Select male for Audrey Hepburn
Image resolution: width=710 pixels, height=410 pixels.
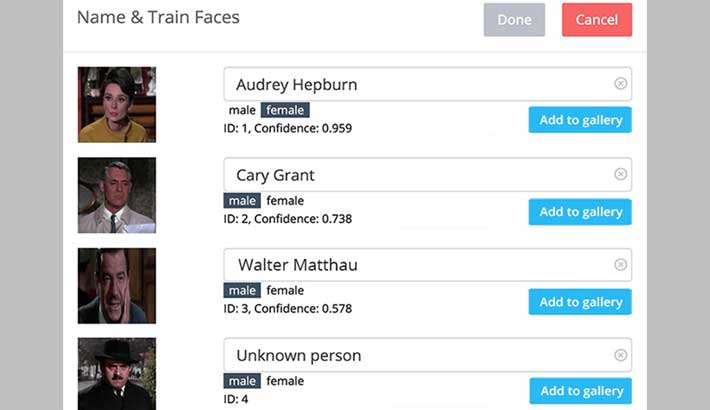point(242,110)
